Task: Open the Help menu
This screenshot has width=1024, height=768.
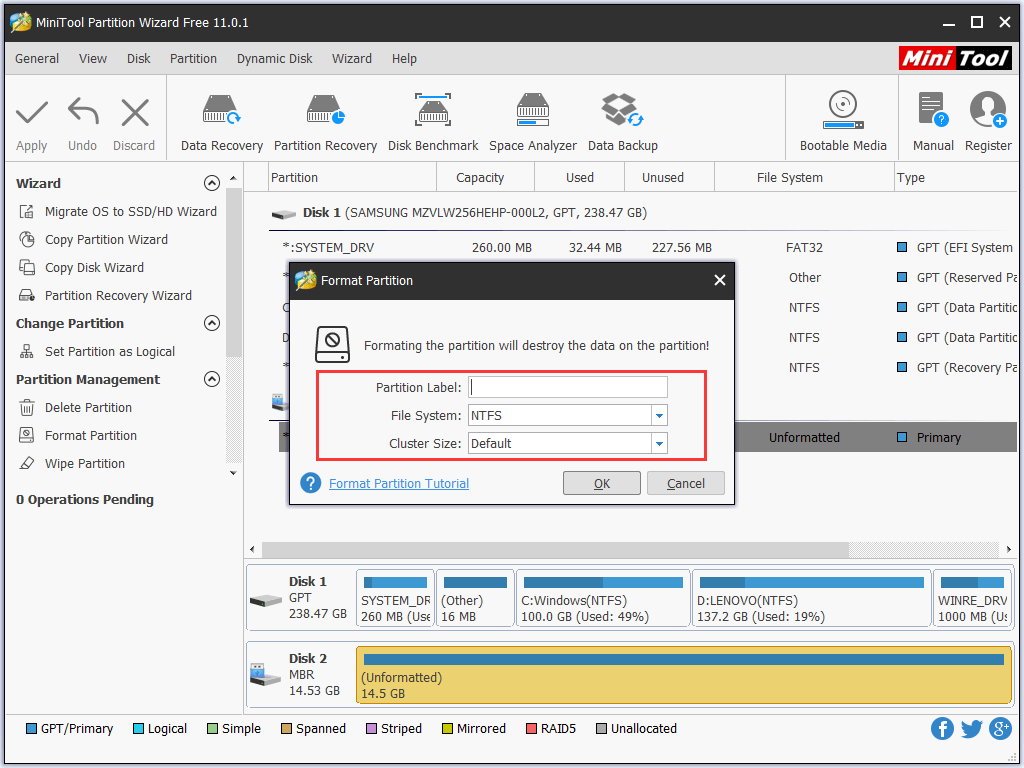Action: point(404,59)
